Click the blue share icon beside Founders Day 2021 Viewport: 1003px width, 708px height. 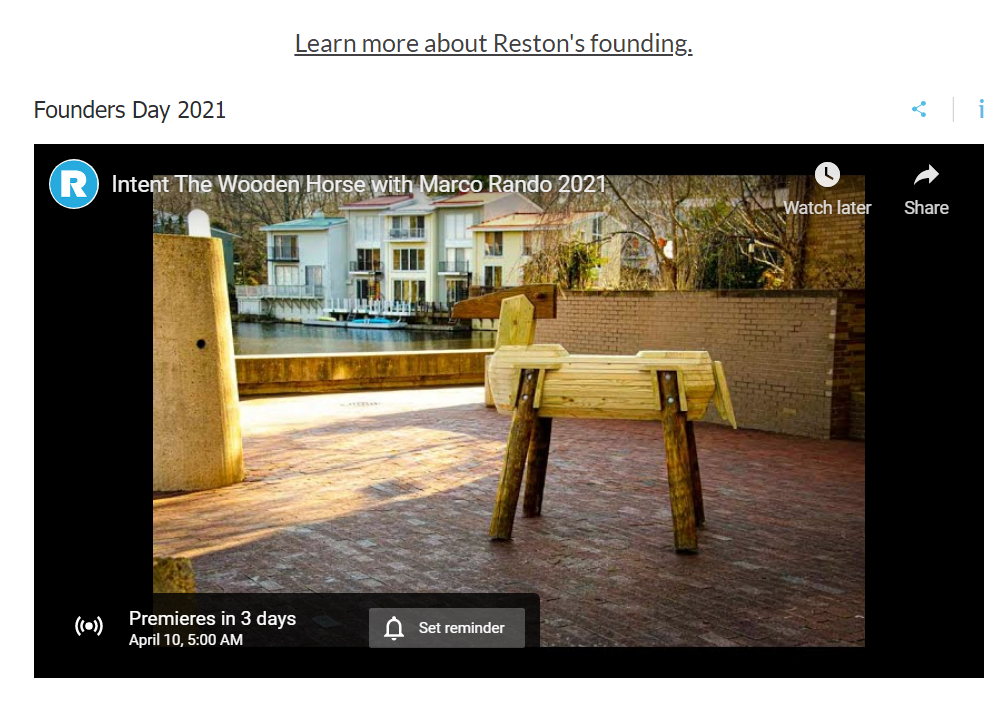pos(919,109)
